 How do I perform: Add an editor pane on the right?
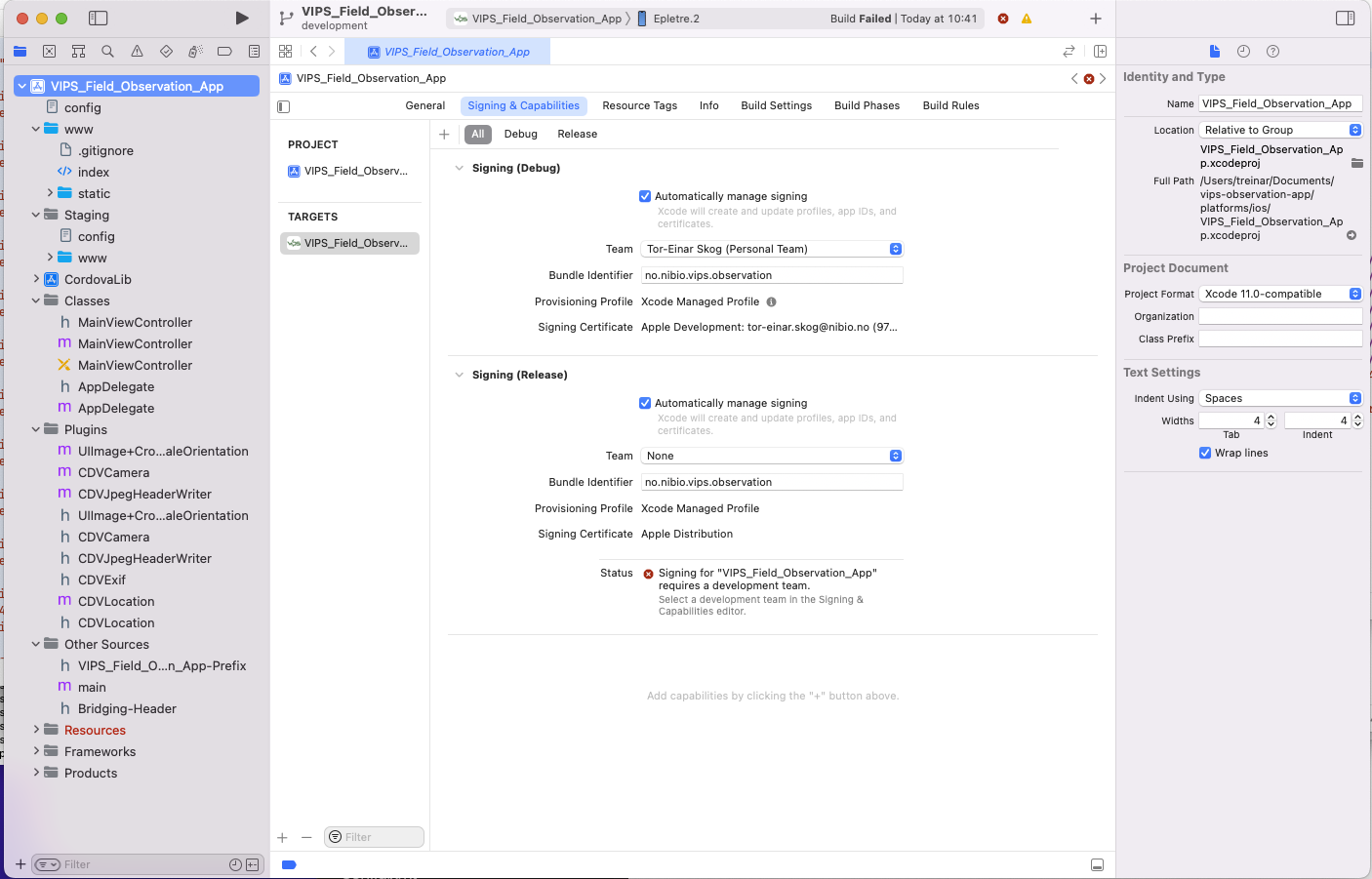[1100, 52]
